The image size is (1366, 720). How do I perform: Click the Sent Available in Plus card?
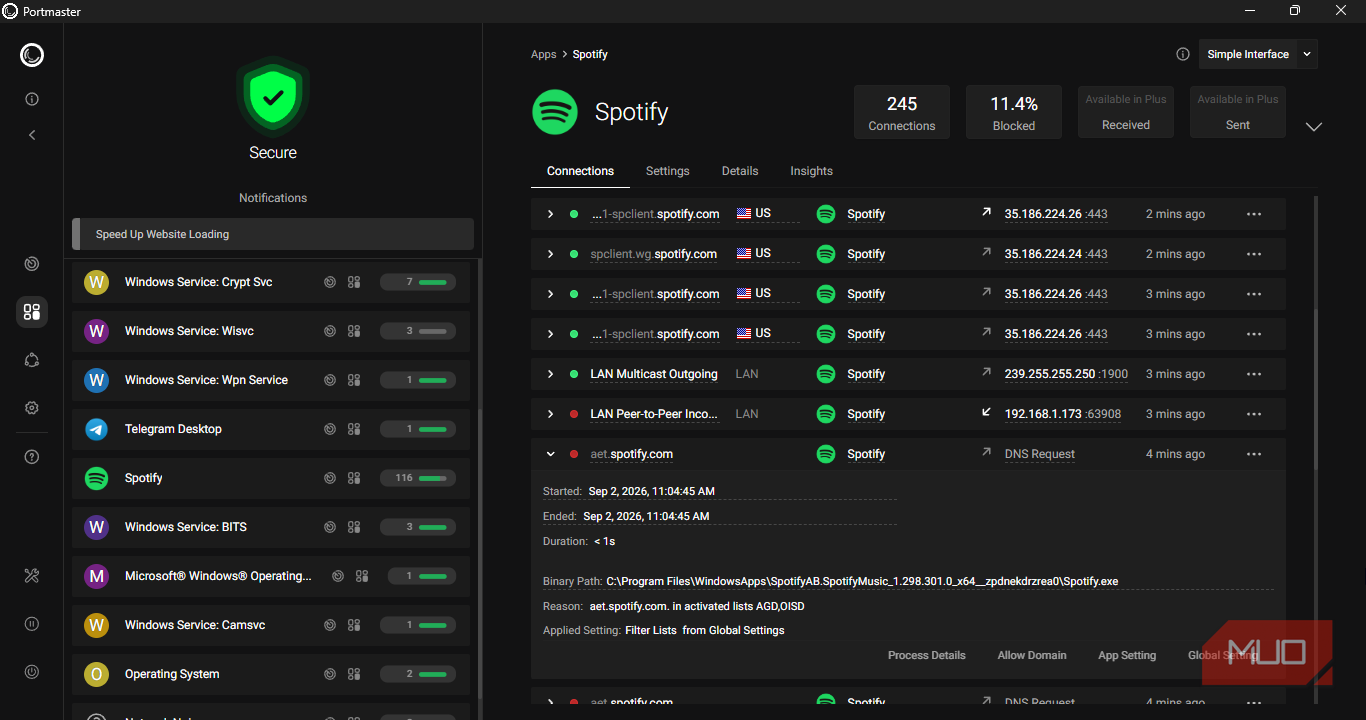pyautogui.click(x=1238, y=112)
